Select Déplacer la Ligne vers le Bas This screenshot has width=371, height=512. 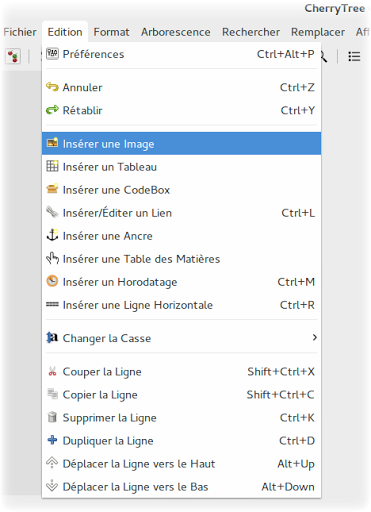tap(182, 487)
